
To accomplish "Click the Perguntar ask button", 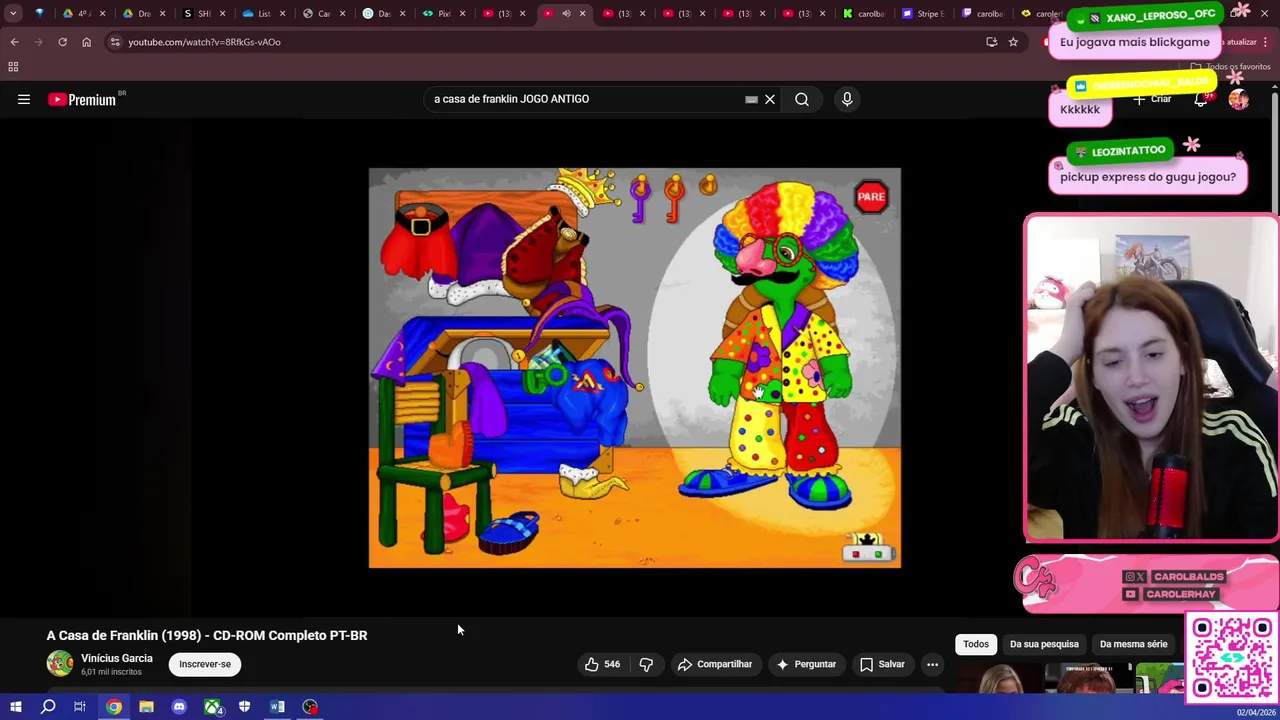I will pyautogui.click(x=806, y=664).
